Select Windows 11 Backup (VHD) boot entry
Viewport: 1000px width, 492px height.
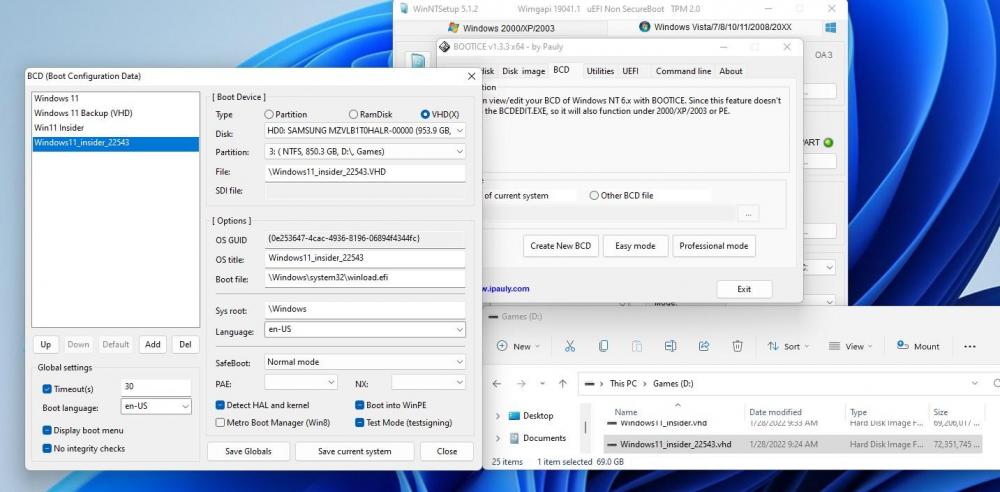(83, 113)
